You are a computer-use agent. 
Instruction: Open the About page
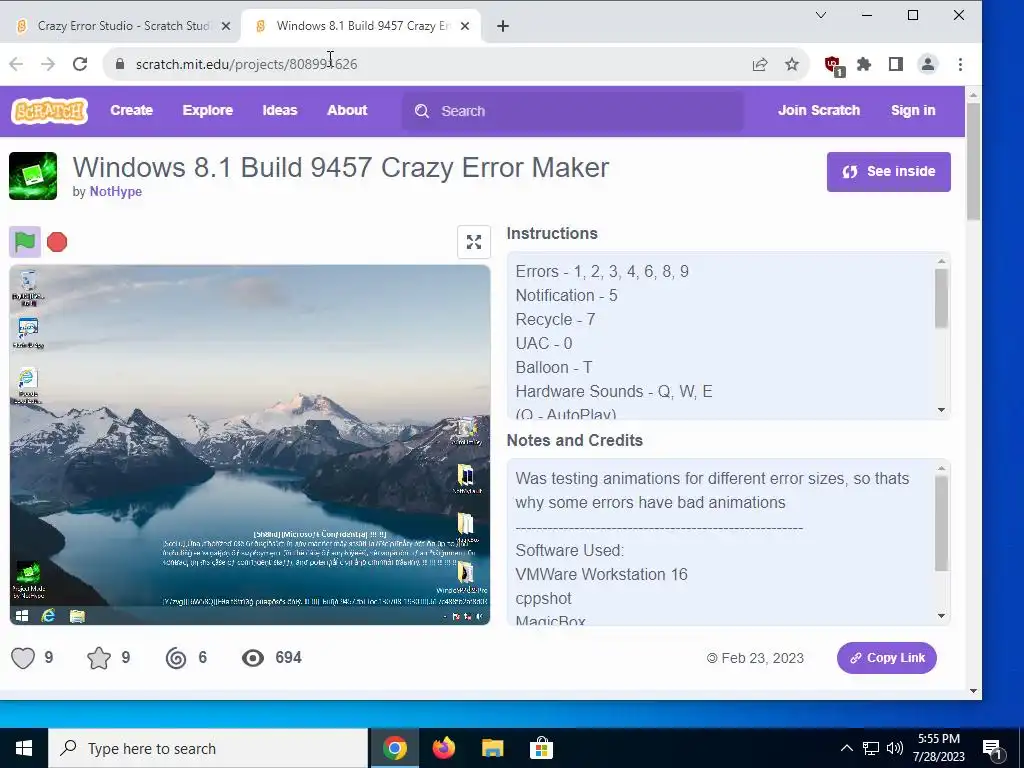point(347,110)
